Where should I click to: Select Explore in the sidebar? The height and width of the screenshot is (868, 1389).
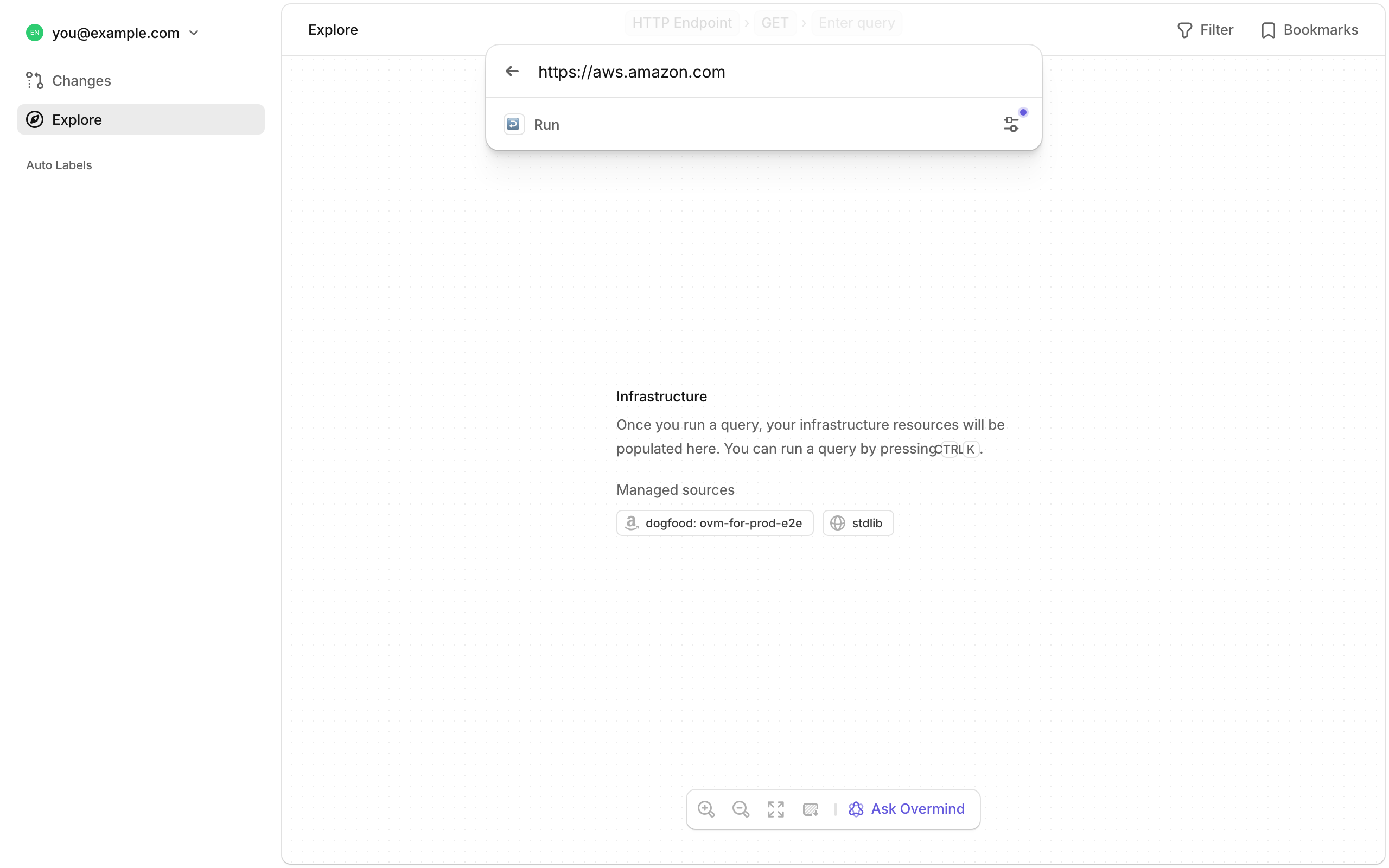point(77,119)
